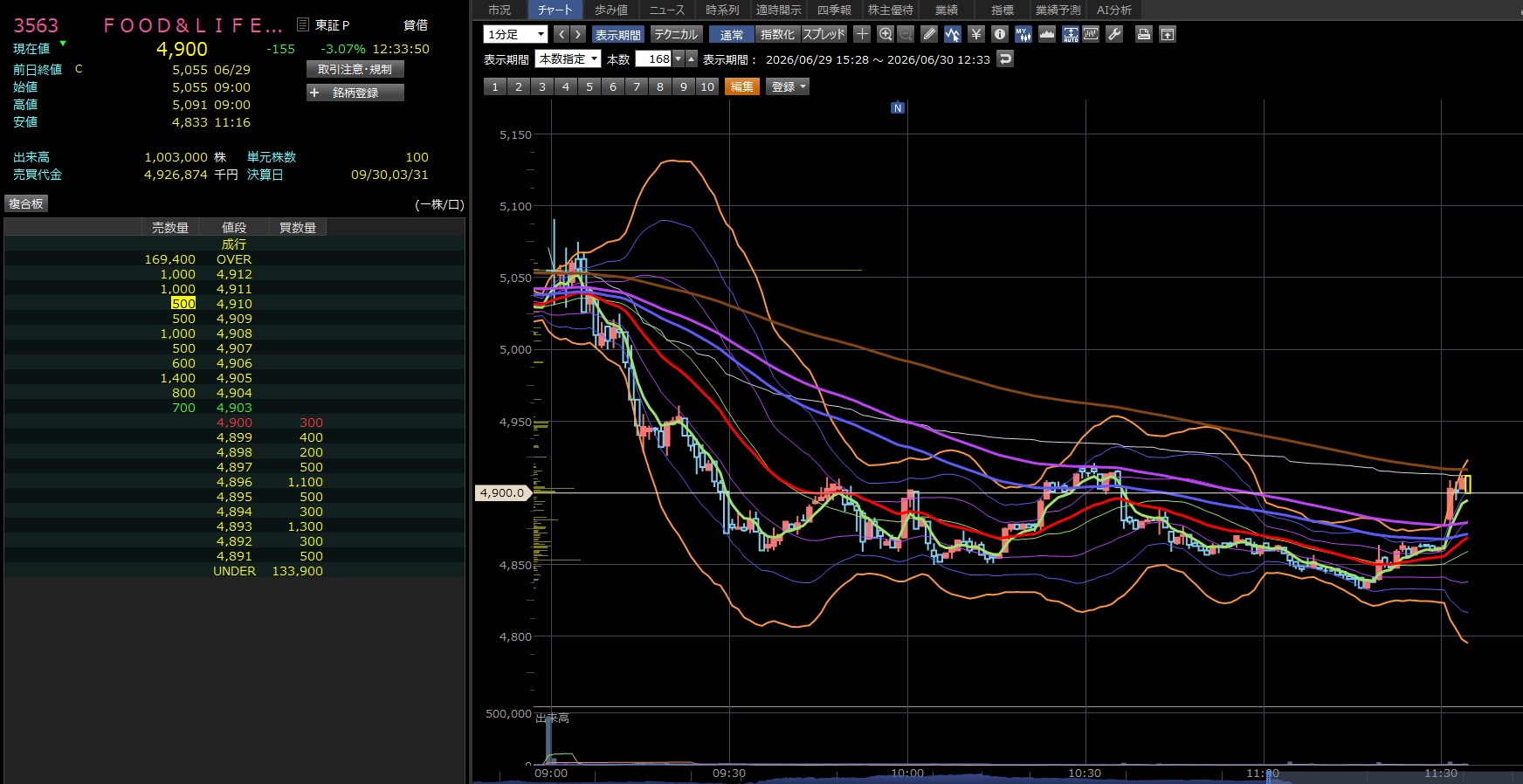Click the orange 編集 button

pyautogui.click(x=741, y=86)
